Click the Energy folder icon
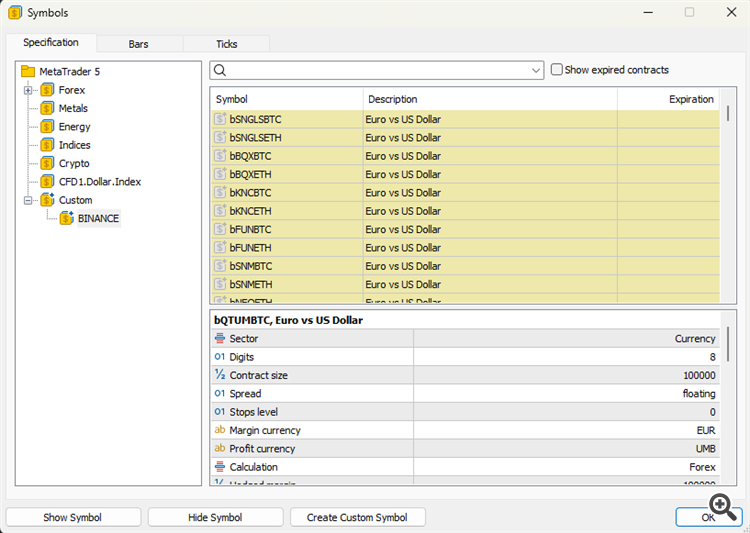Viewport: 750px width, 533px height. 47,127
